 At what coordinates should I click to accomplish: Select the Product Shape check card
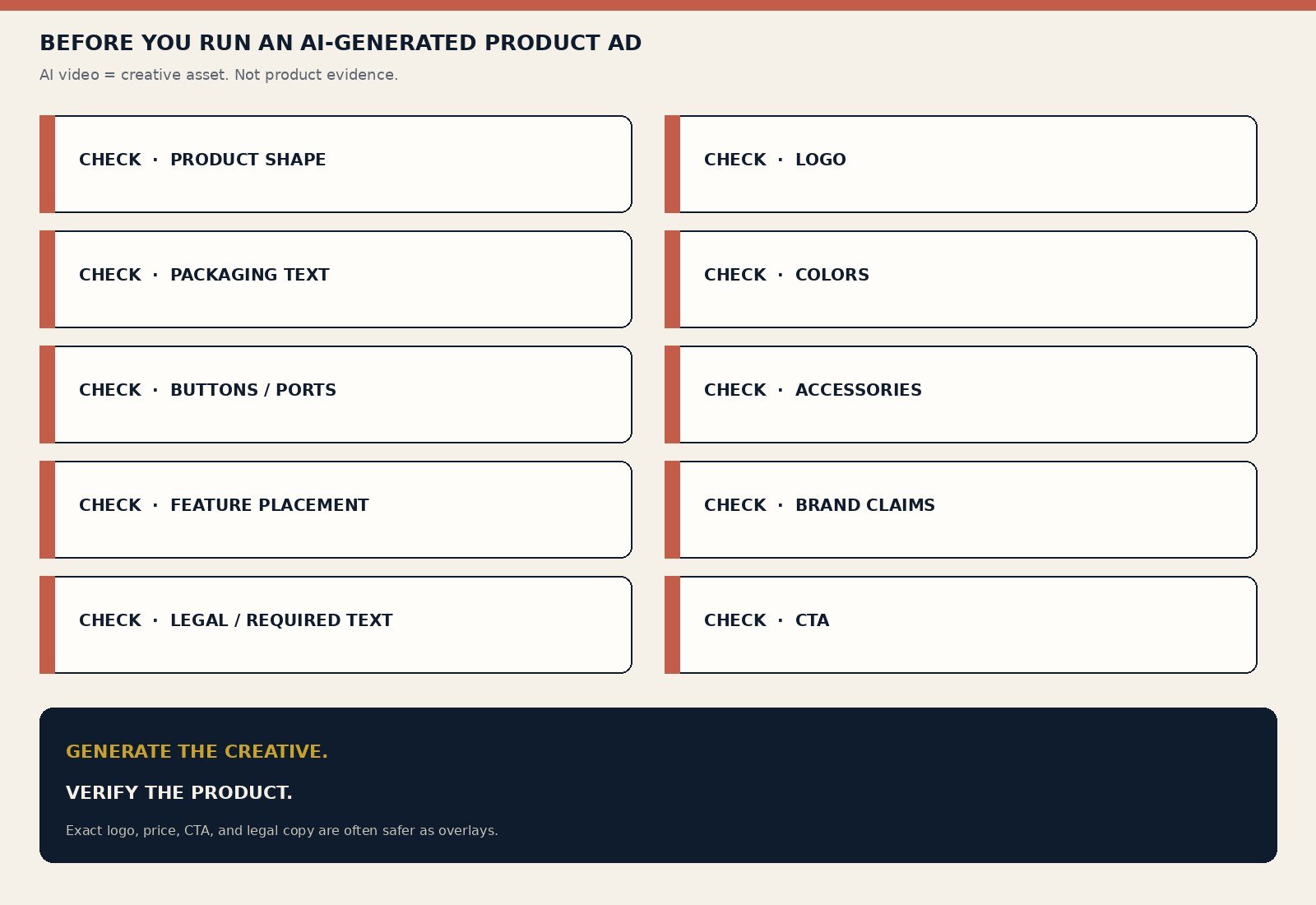pyautogui.click(x=336, y=164)
